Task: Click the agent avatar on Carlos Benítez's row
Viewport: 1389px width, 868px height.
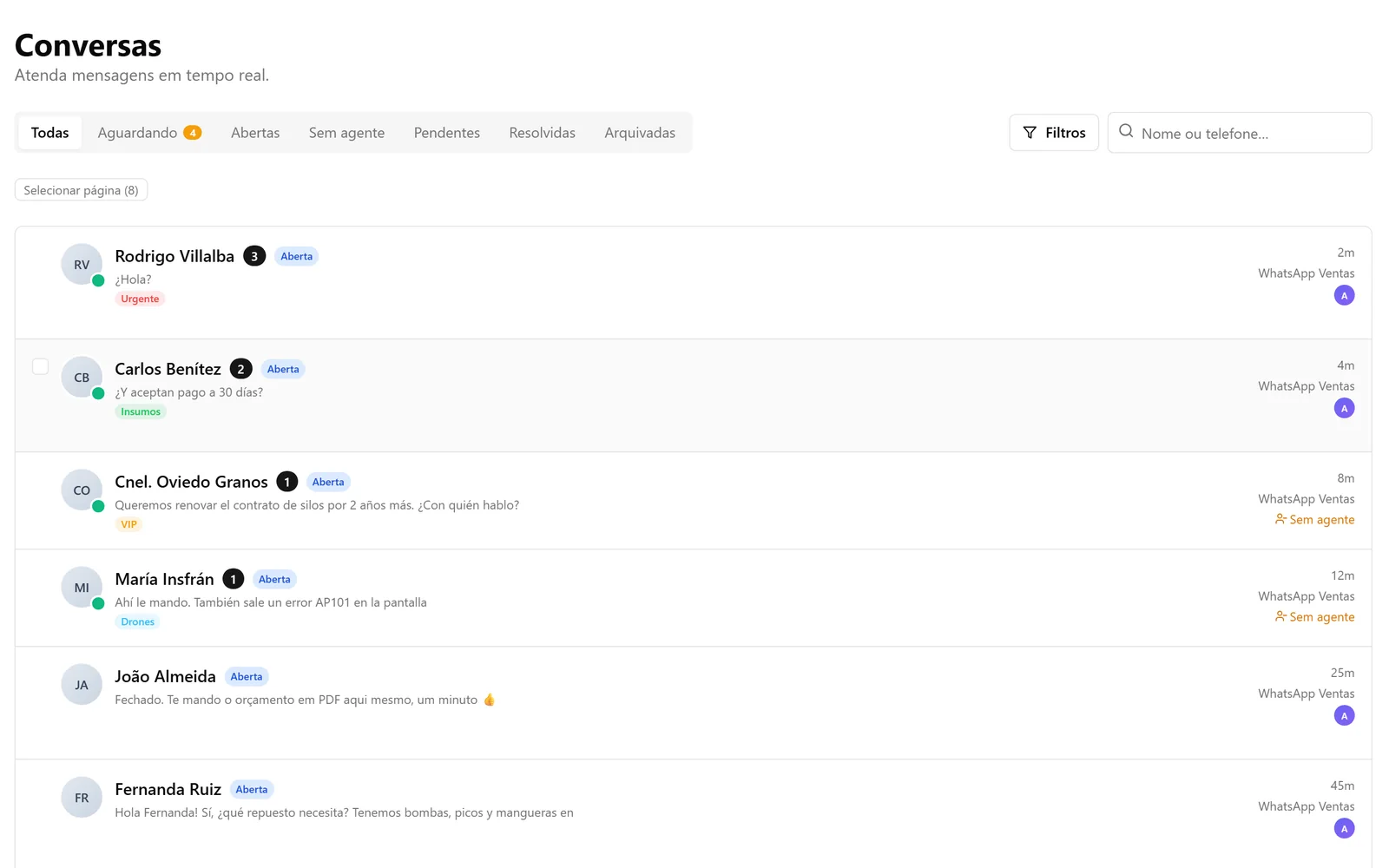Action: click(x=1344, y=409)
